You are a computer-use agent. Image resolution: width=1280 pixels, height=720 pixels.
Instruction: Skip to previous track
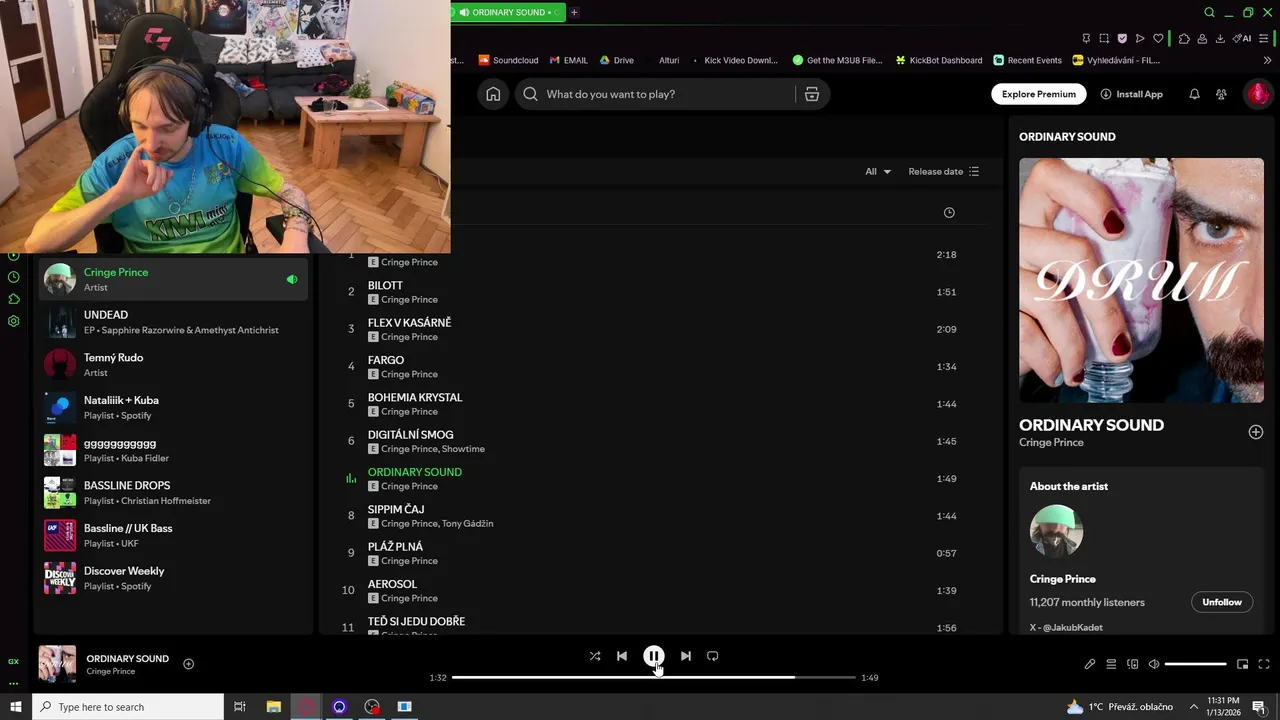click(x=622, y=656)
